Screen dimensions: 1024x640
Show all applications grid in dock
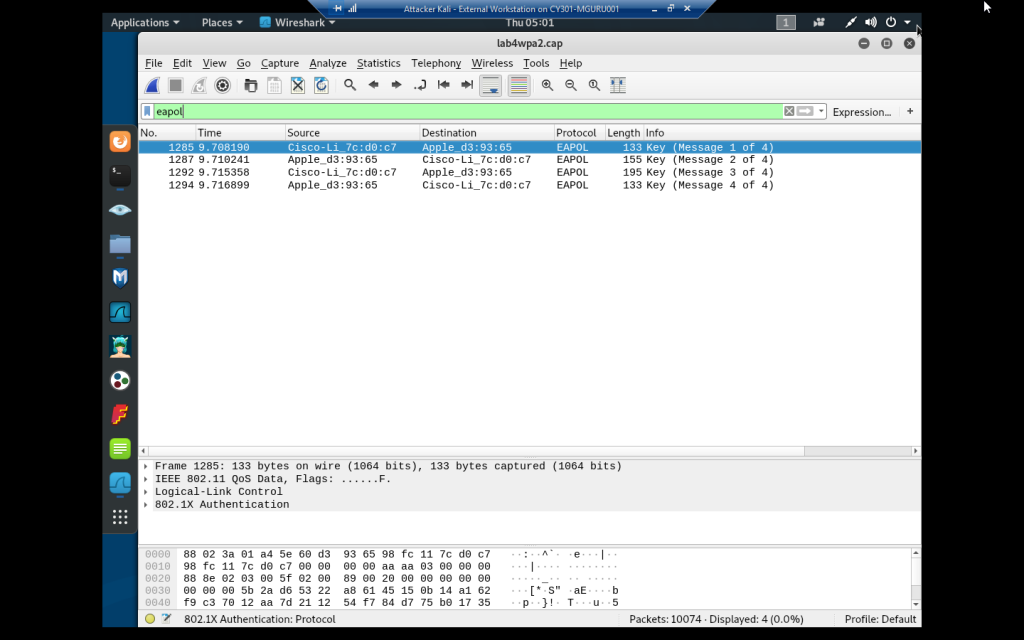point(120,517)
